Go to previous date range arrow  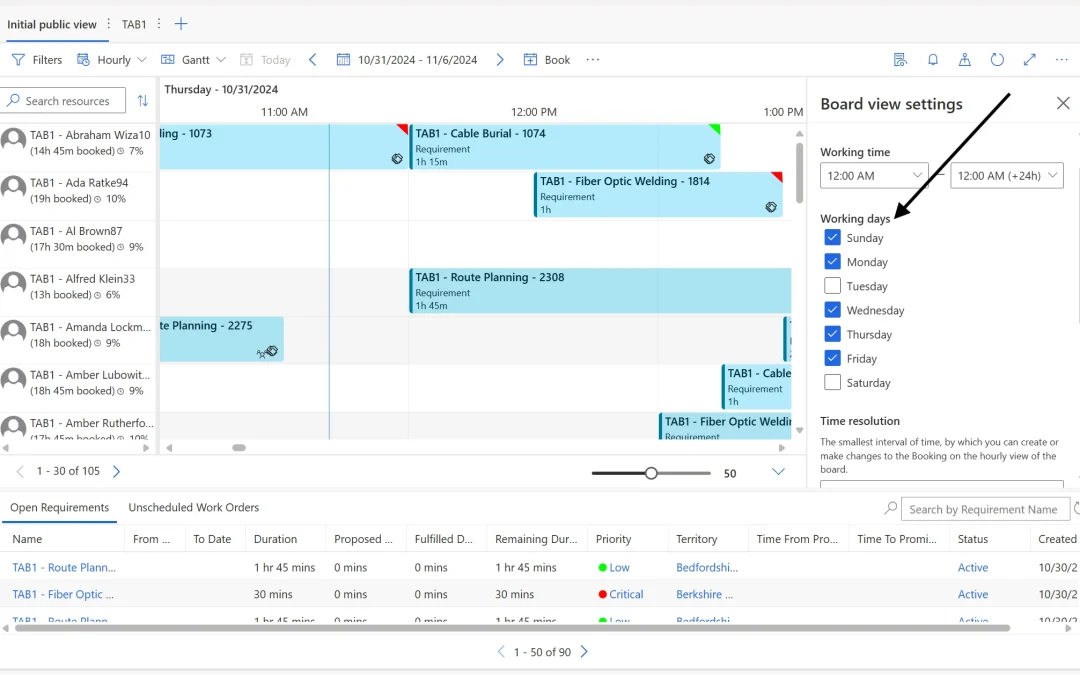313,60
